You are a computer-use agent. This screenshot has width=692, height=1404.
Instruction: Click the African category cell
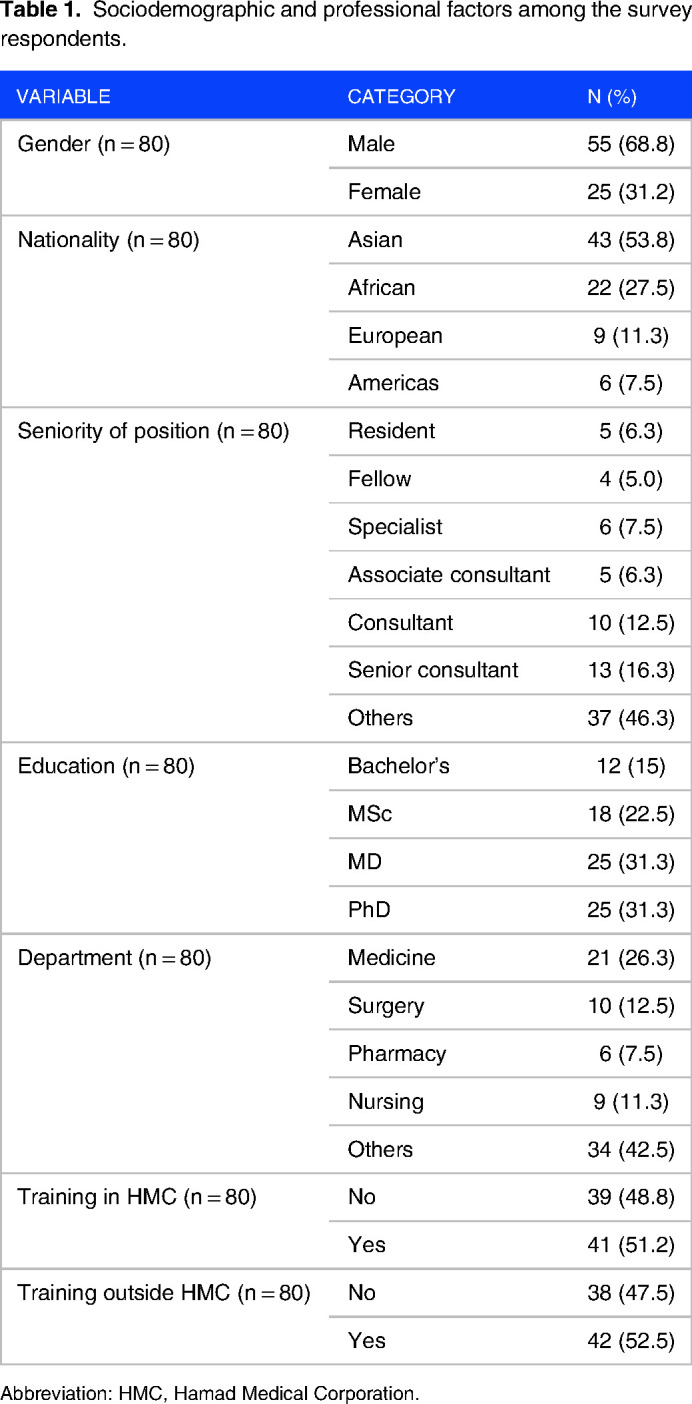381,288
